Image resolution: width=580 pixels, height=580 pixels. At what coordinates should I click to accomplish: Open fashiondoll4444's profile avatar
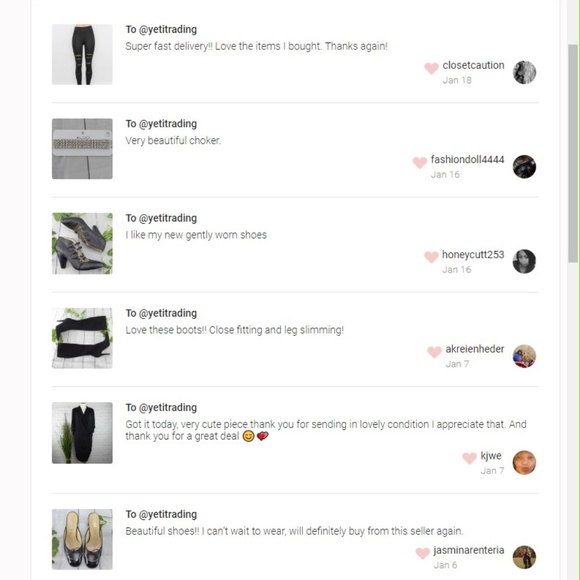click(524, 166)
